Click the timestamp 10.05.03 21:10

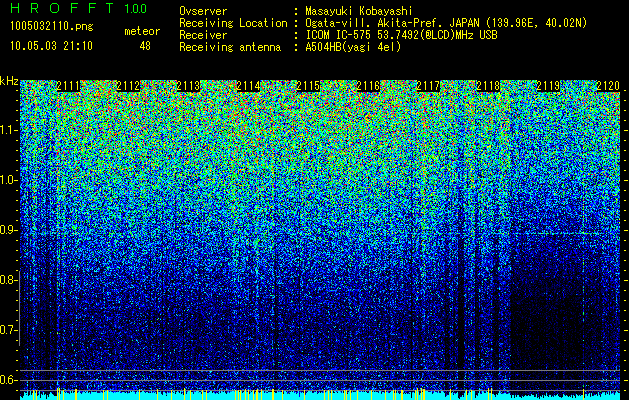[52, 46]
